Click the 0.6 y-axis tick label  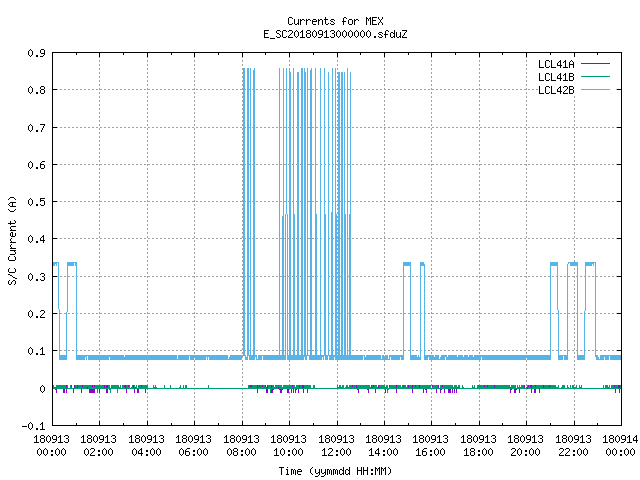click(36, 165)
